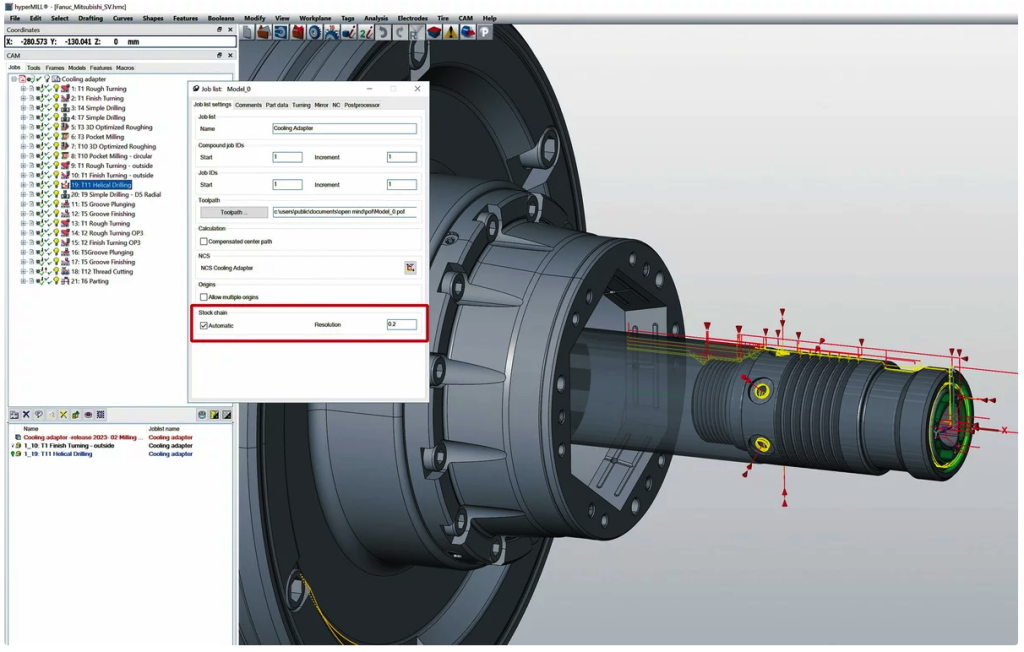1024x652 pixels.
Task: Switch to the Postprocessor tab
Action: pos(362,105)
